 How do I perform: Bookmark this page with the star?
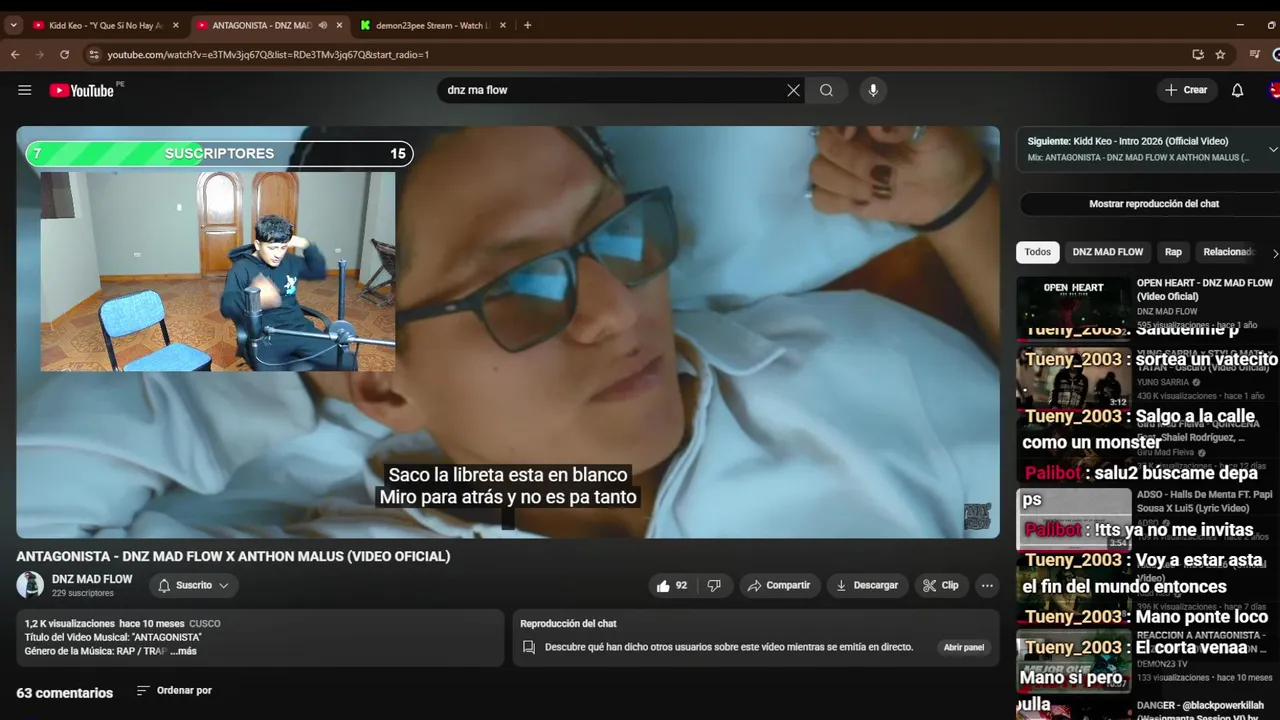[x=1220, y=54]
